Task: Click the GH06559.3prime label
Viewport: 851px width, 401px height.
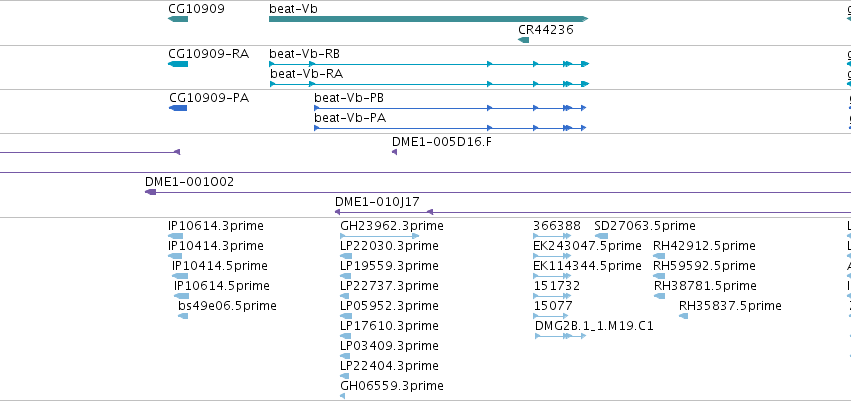Action: pos(392,386)
